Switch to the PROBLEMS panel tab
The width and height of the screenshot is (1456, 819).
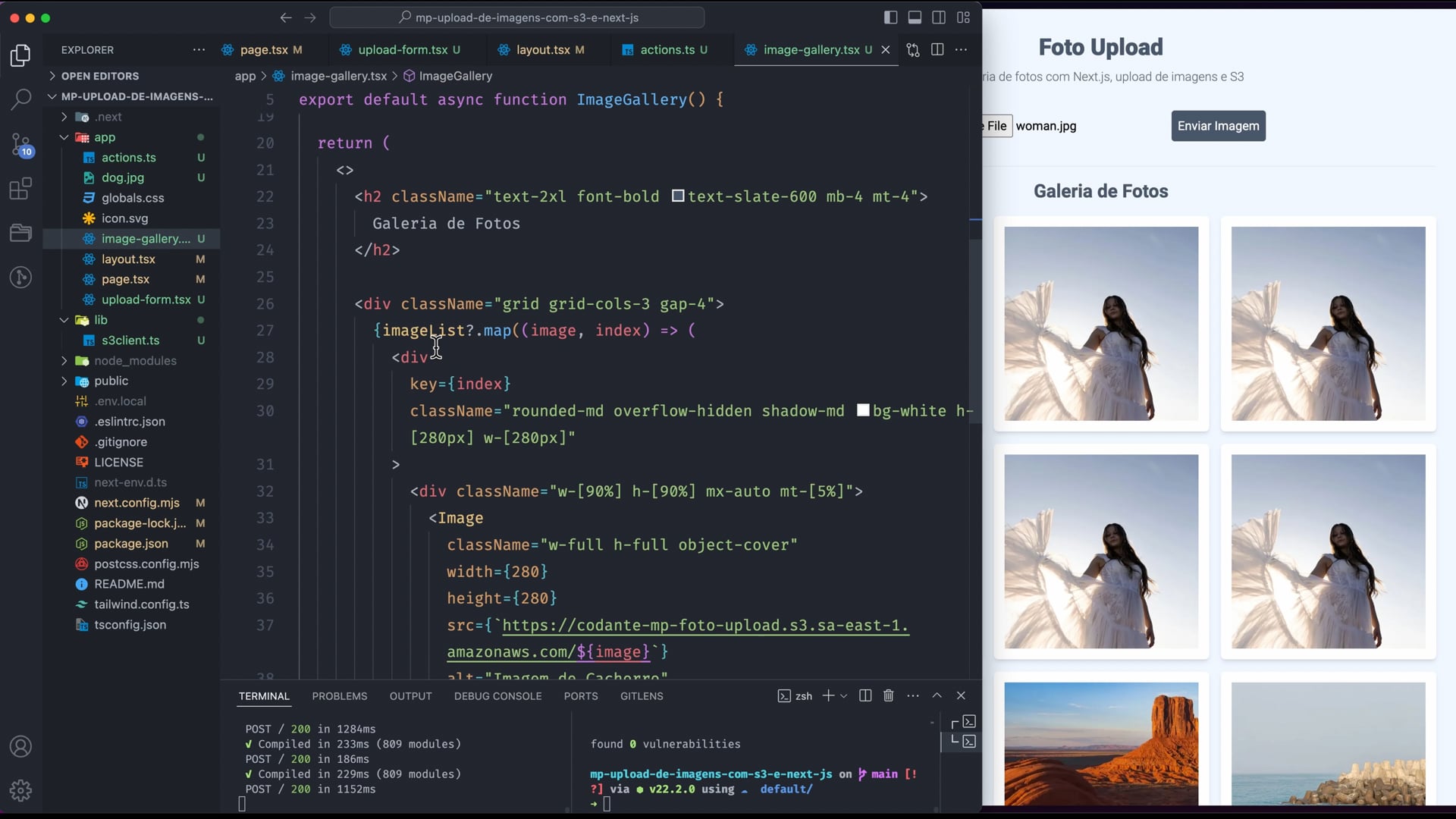339,696
